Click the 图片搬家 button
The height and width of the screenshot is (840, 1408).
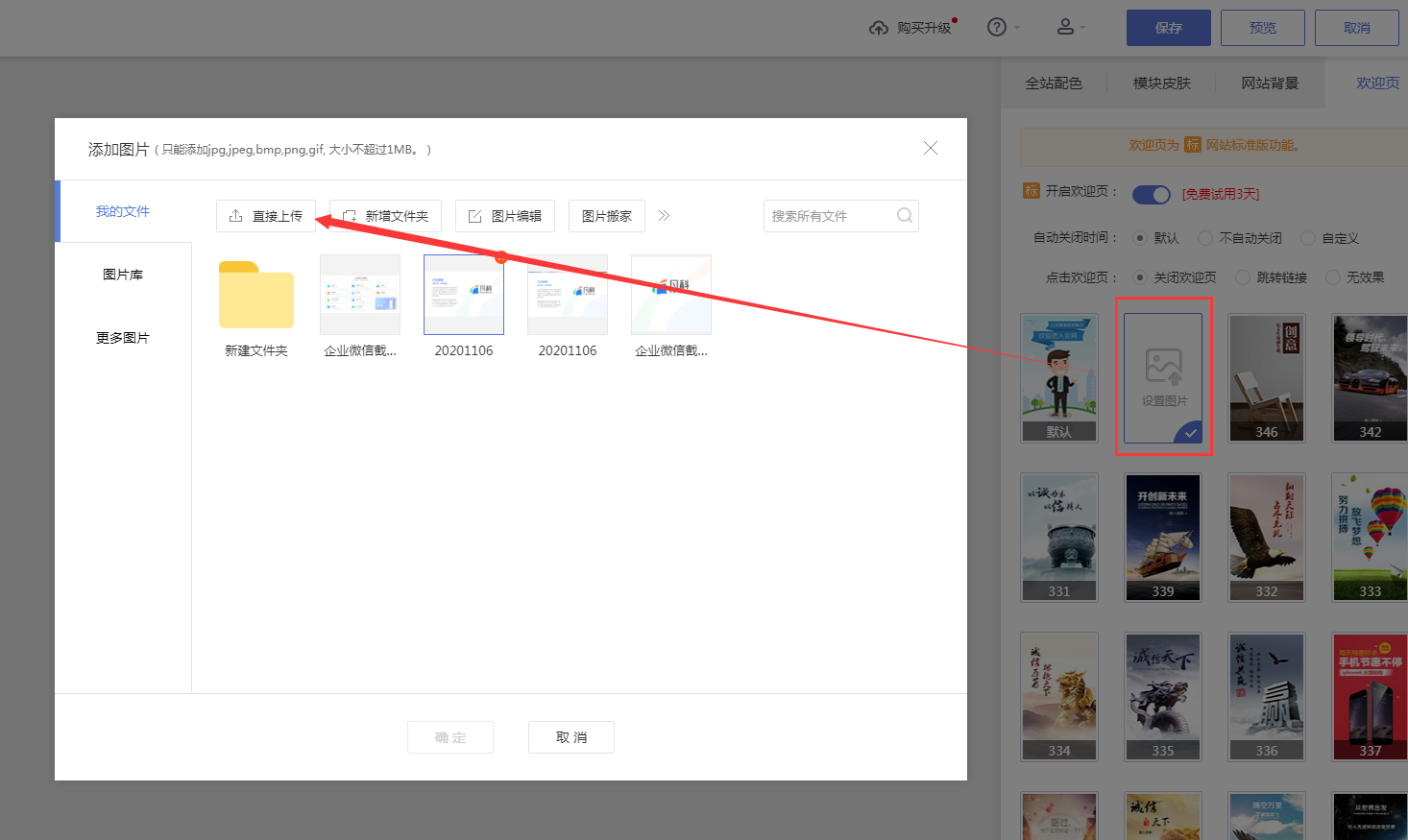607,216
